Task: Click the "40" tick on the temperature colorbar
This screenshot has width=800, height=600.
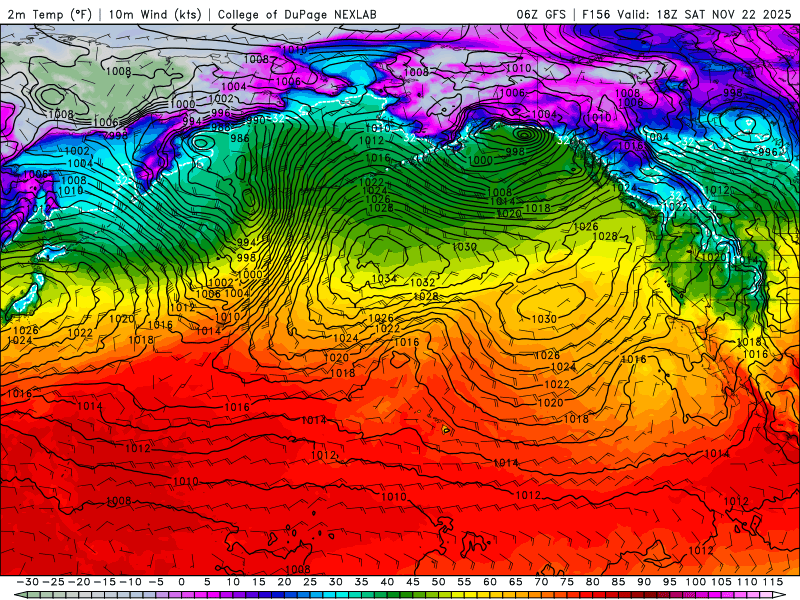Action: 387,582
